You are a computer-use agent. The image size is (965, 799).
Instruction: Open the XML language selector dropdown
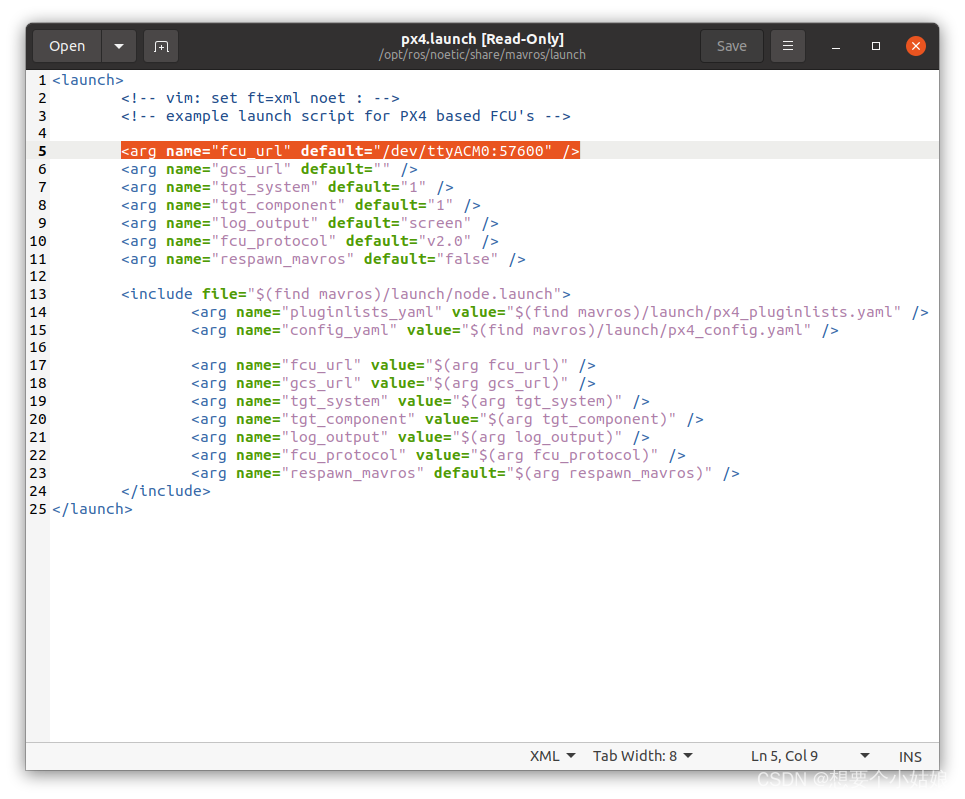point(552,756)
